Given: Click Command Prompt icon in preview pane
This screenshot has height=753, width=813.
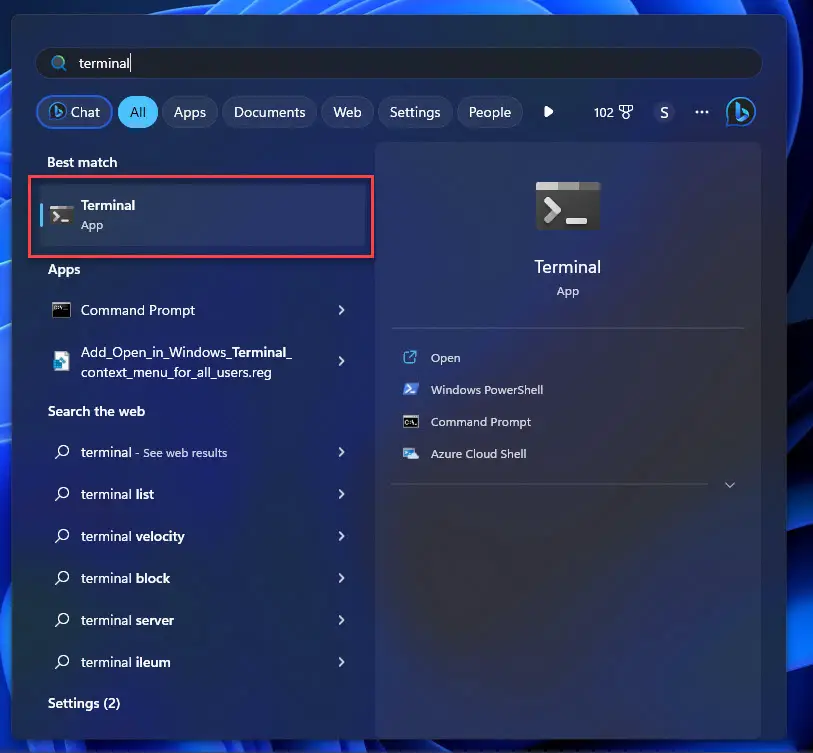Looking at the screenshot, I should click(411, 422).
